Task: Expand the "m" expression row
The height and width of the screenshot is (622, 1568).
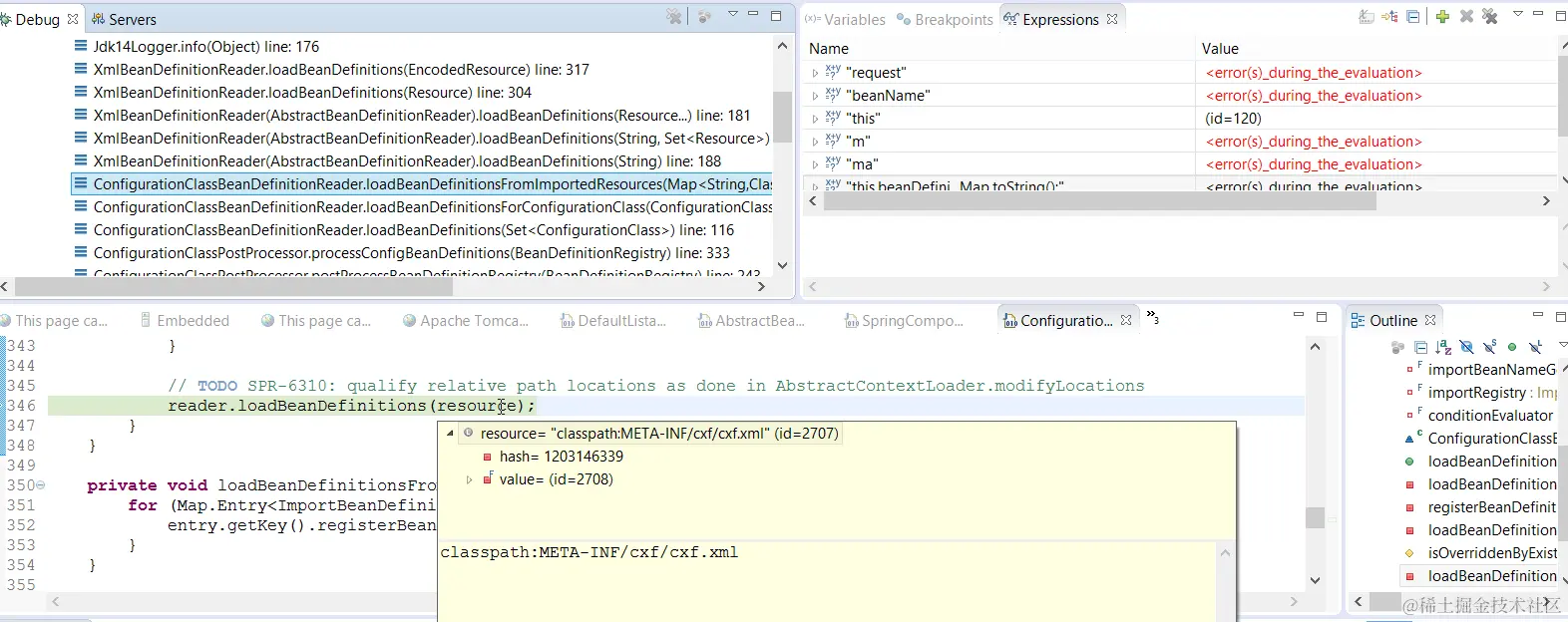Action: (815, 142)
